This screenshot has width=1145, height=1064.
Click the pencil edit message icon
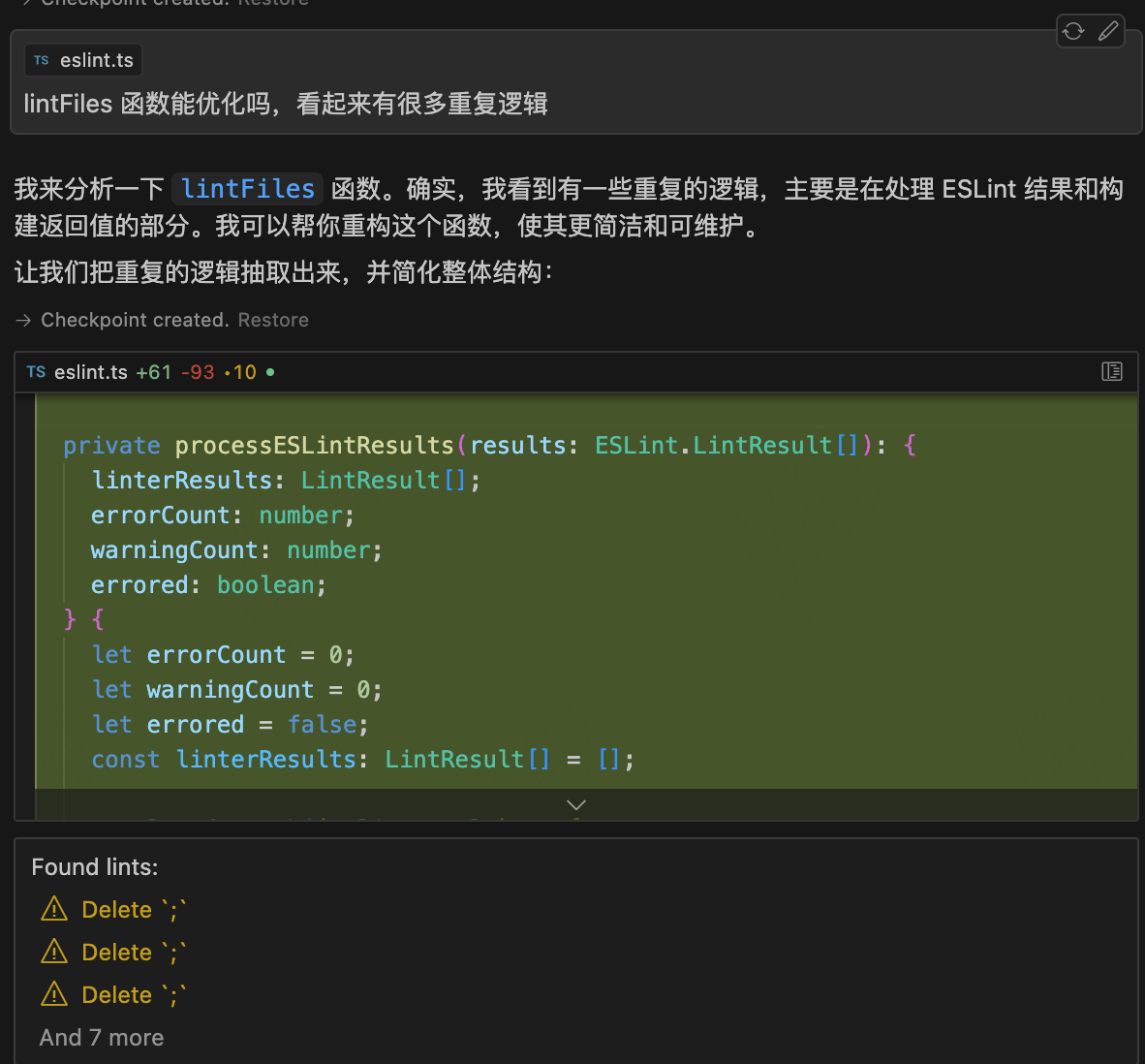click(x=1108, y=31)
